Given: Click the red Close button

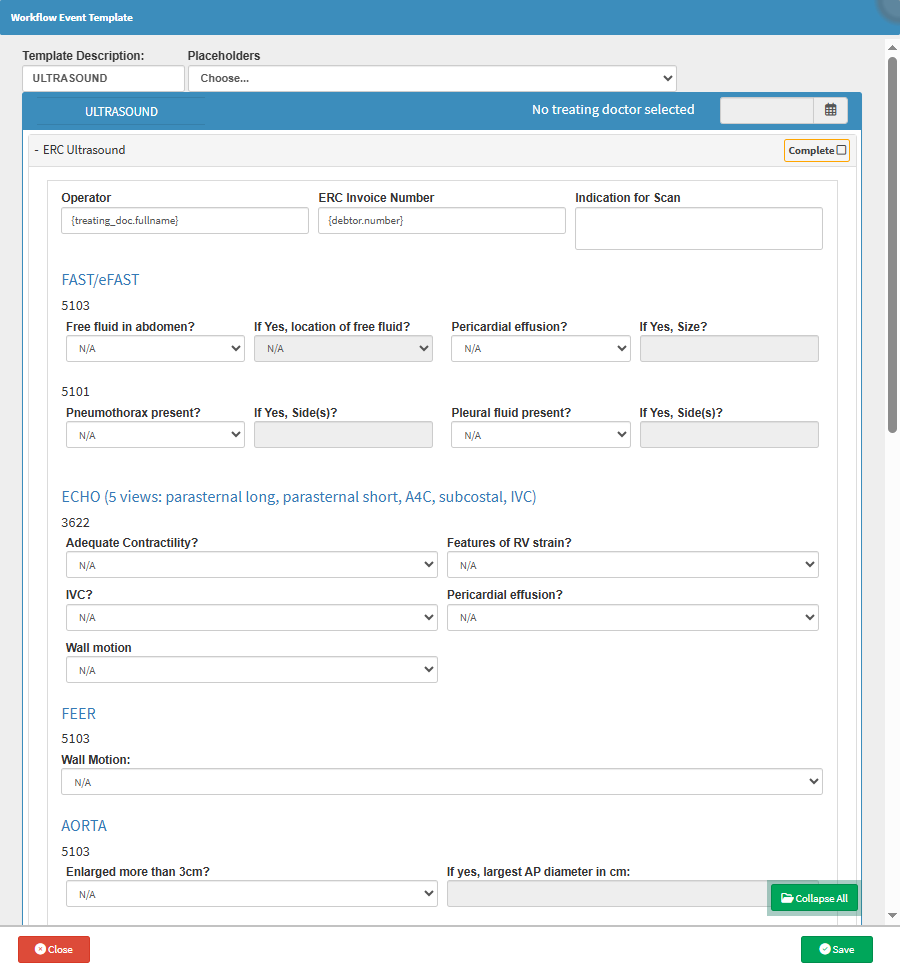Looking at the screenshot, I should (x=54, y=949).
